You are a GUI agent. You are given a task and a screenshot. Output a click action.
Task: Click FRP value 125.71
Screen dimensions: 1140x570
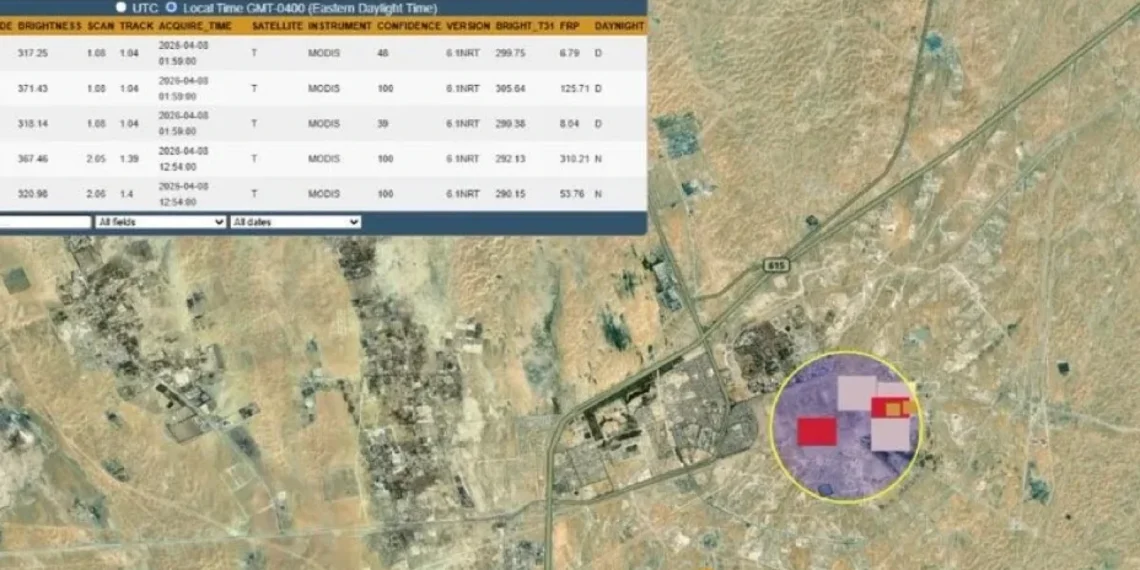(x=573, y=89)
